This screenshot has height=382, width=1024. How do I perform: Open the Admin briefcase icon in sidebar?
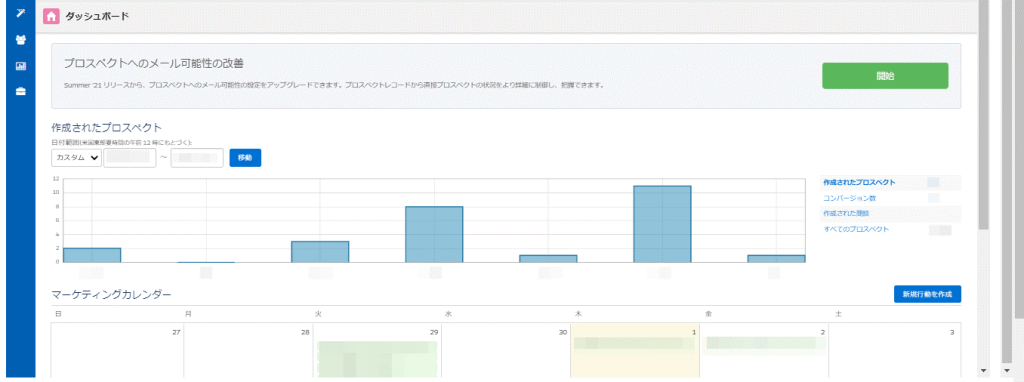[x=20, y=91]
